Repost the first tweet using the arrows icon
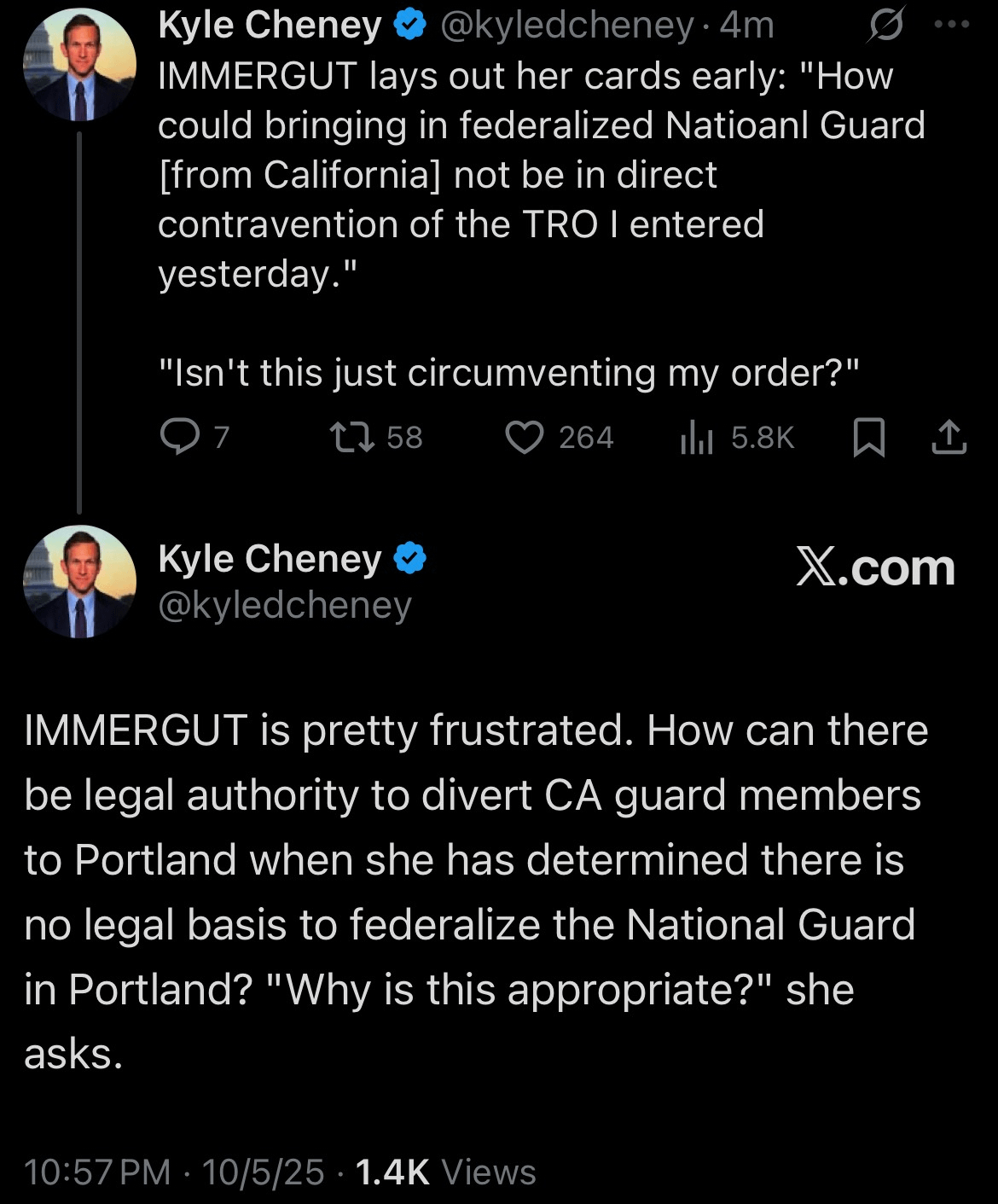 pyautogui.click(x=351, y=438)
